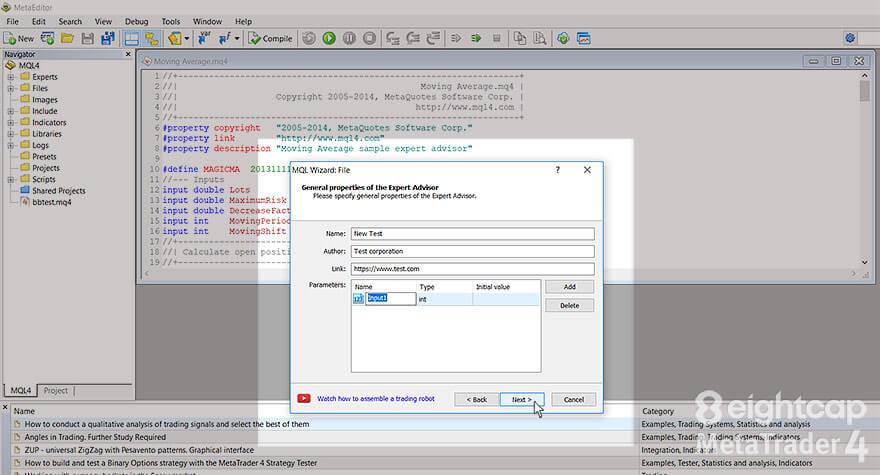This screenshot has width=880, height=475.
Task: Cancel the MQL Wizard dialog
Action: tap(574, 399)
